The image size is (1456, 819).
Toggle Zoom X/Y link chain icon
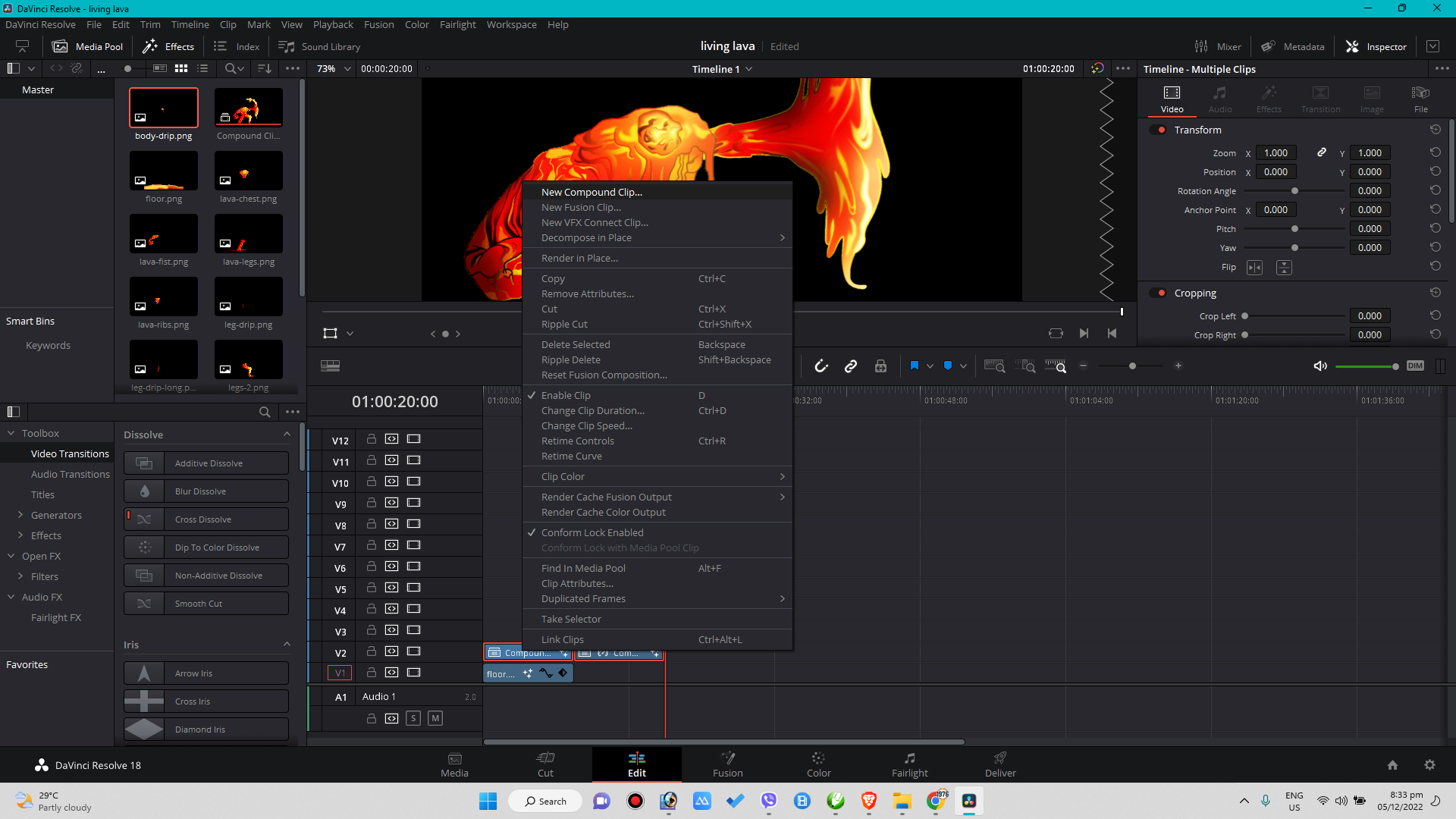pyautogui.click(x=1322, y=152)
